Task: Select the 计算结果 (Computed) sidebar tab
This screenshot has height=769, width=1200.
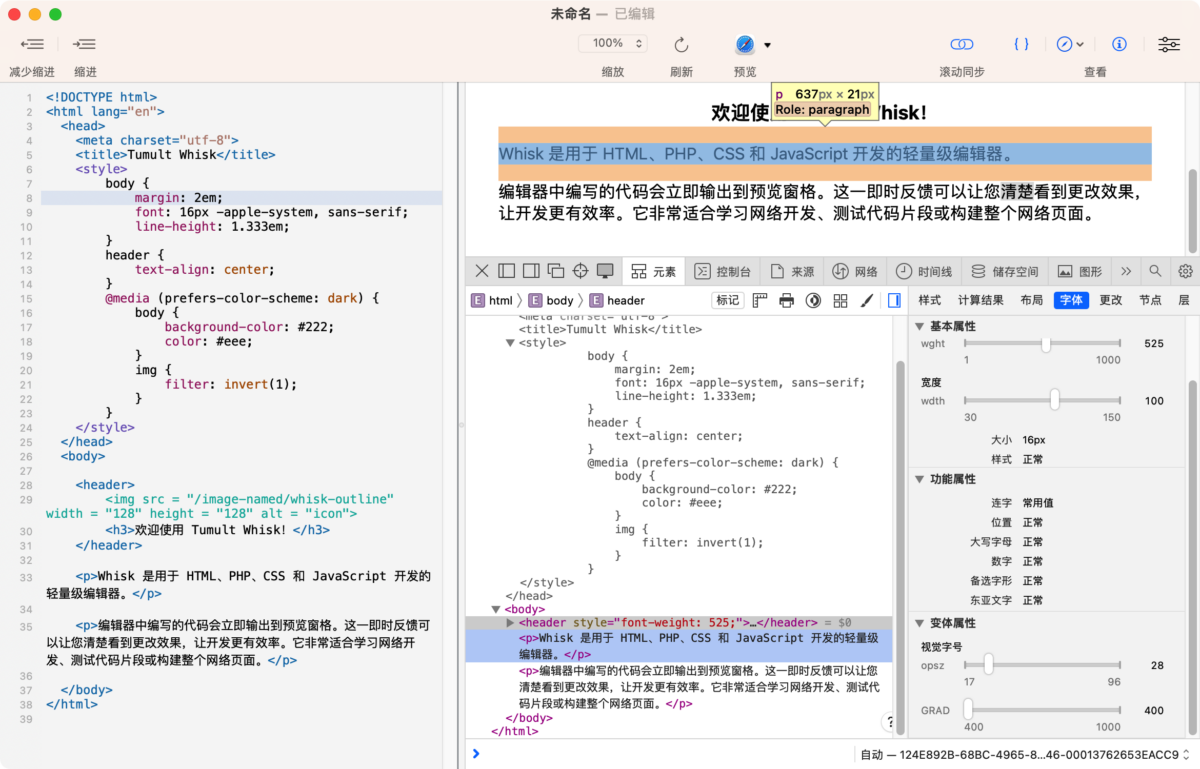Action: [981, 300]
